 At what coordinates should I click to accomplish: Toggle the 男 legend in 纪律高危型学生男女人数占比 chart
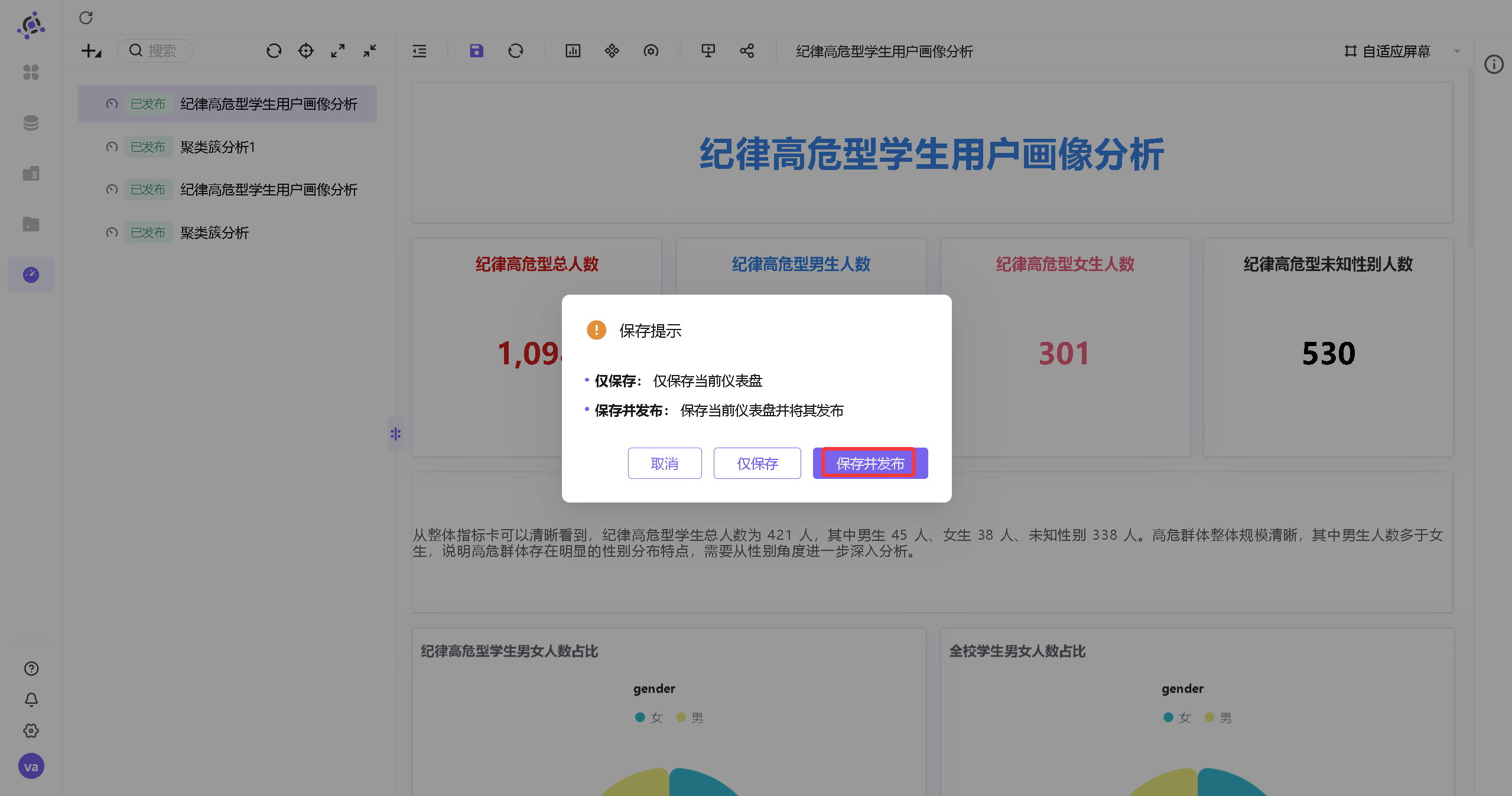(x=690, y=718)
